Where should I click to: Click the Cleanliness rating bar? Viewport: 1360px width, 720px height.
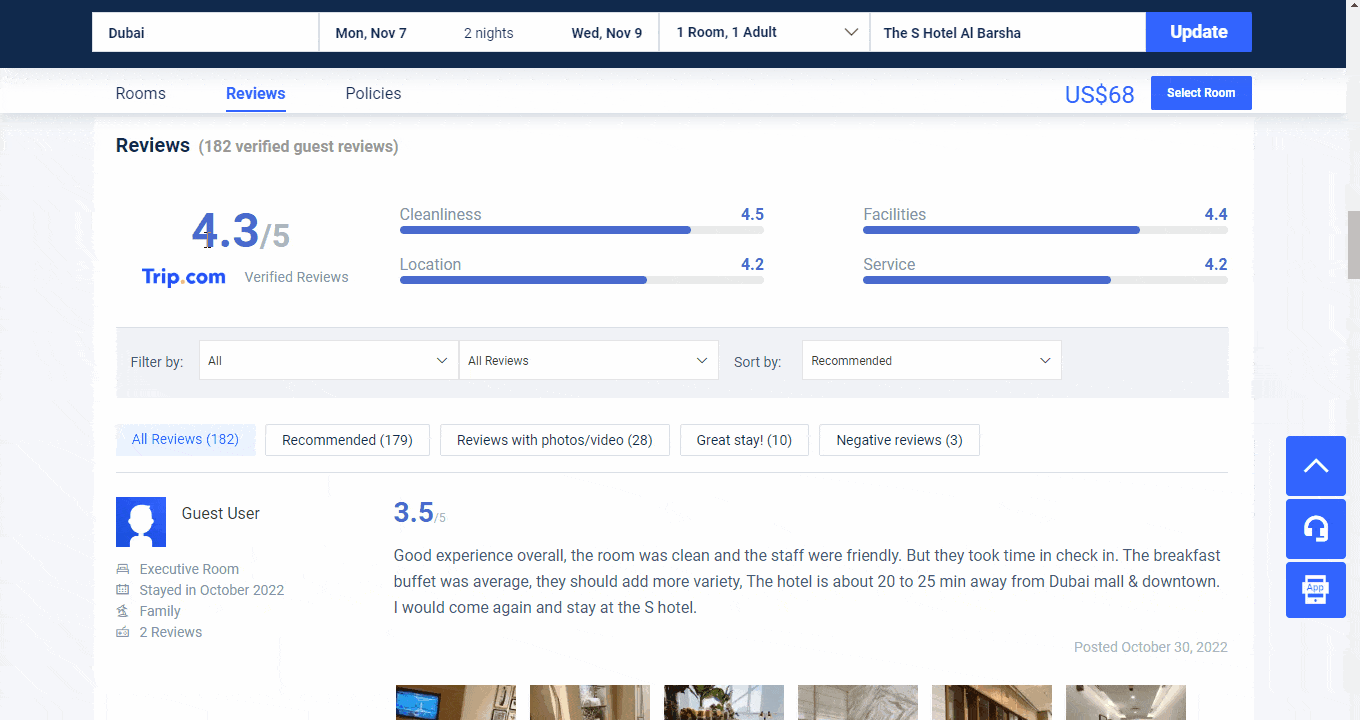(x=582, y=230)
